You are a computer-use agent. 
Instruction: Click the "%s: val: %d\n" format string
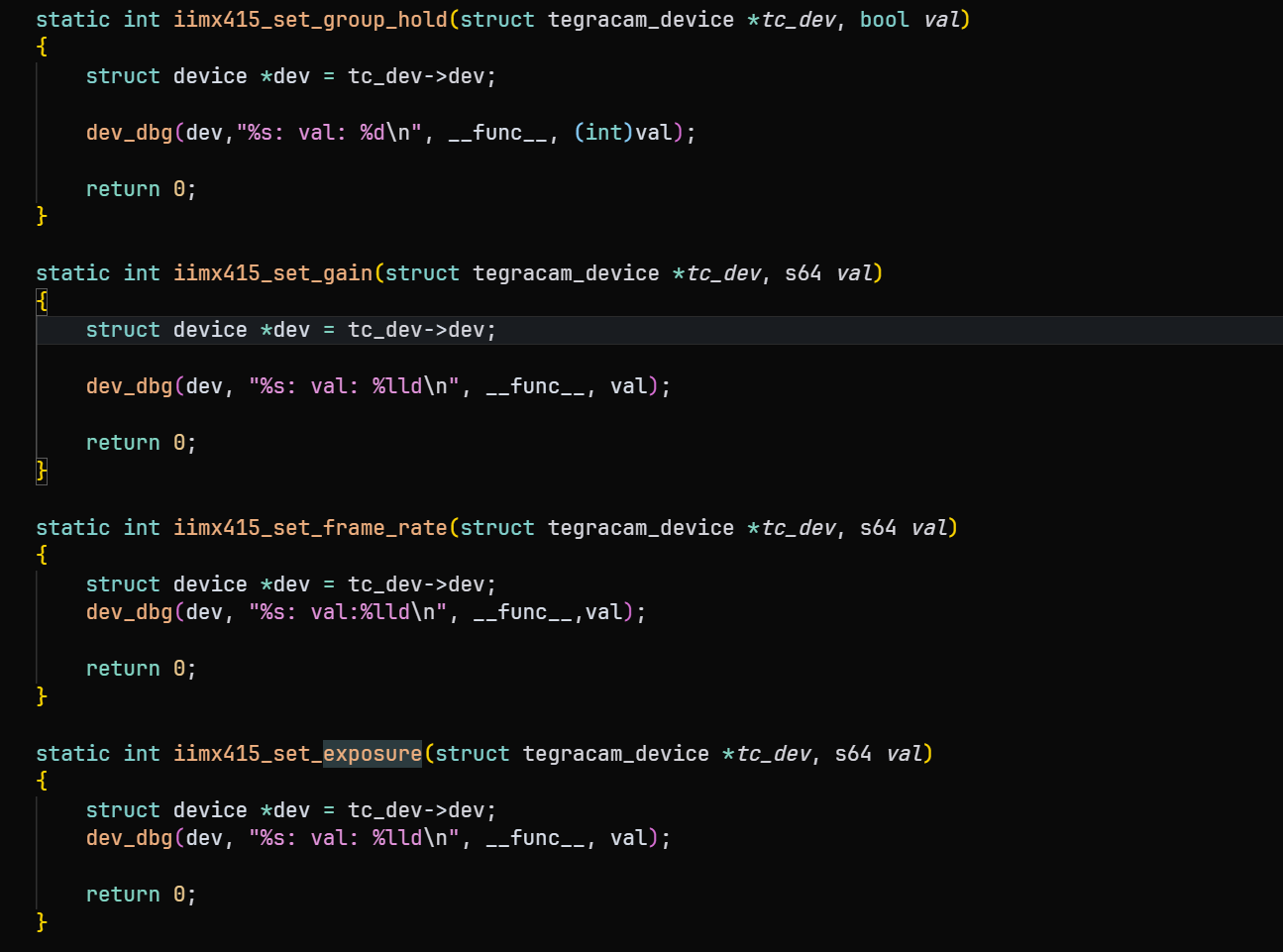coord(329,133)
